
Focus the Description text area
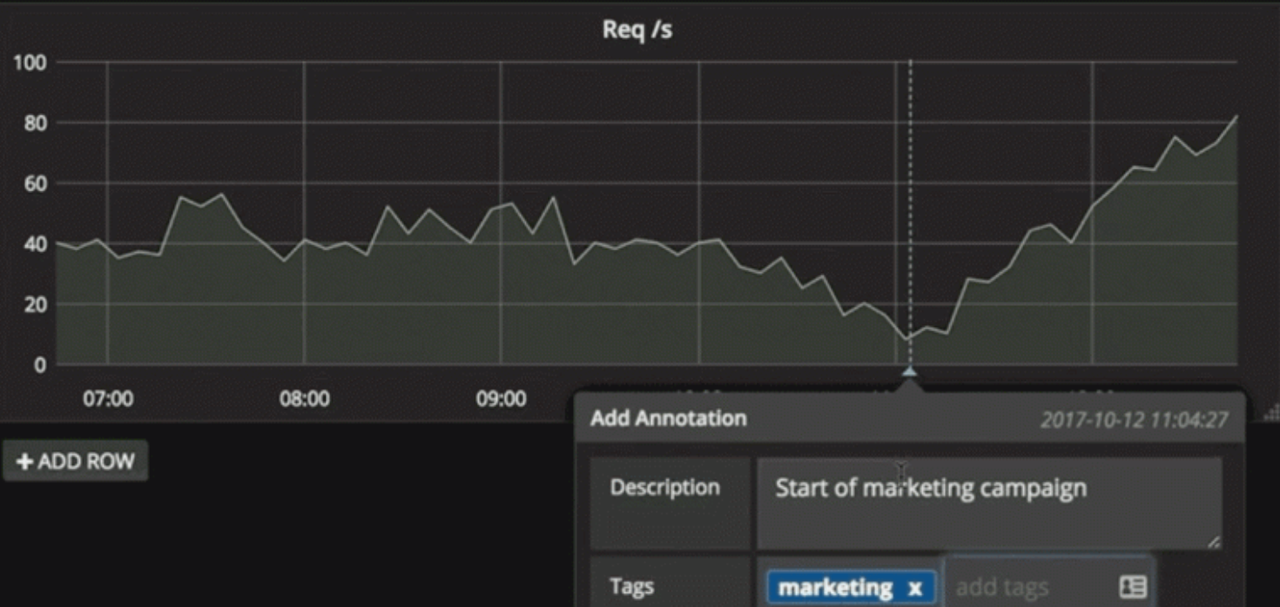(x=988, y=503)
